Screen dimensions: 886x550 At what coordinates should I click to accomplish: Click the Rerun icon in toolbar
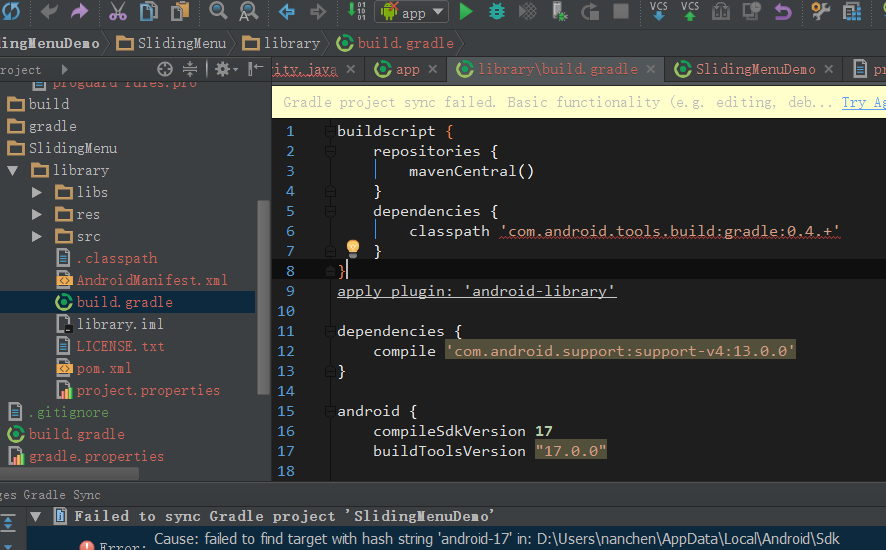(x=590, y=11)
